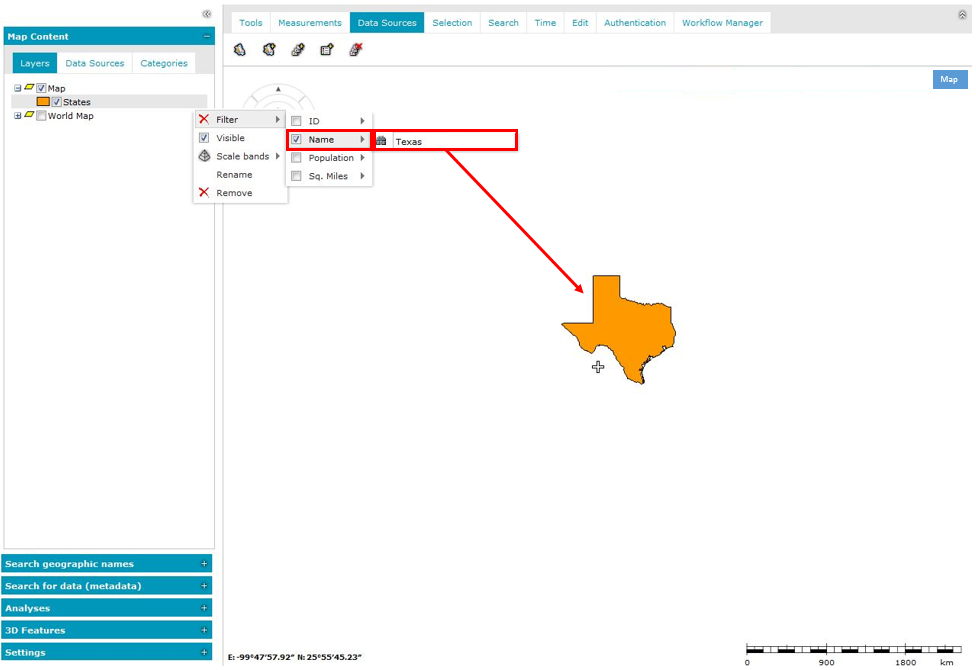This screenshot has height=670, width=976.
Task: Tick the Population filter checkbox
Action: click(x=296, y=158)
